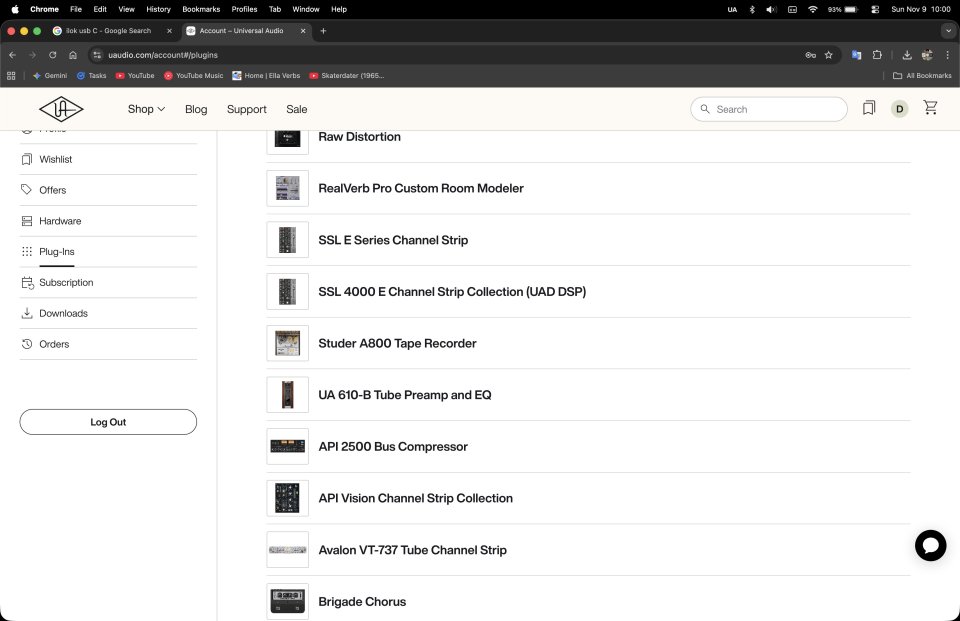Select the Plug-Ins grid icon

pos(27,252)
